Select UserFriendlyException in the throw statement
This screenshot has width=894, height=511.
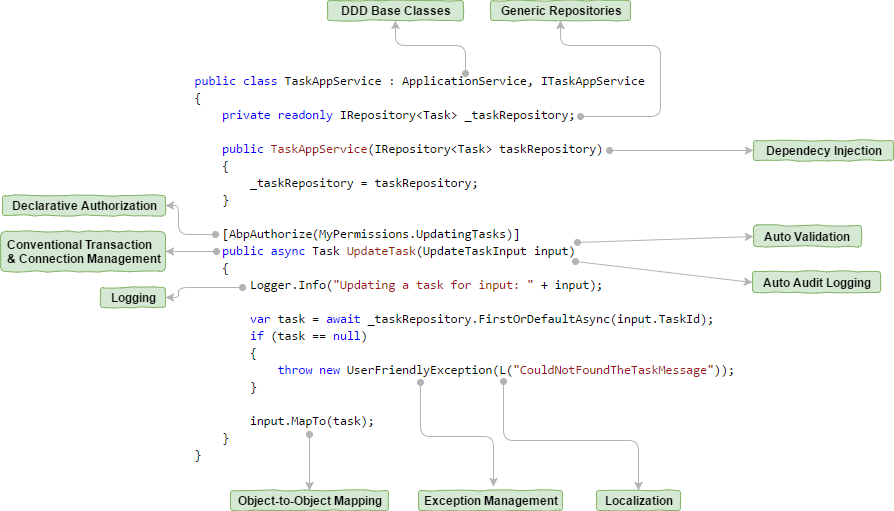pos(419,370)
